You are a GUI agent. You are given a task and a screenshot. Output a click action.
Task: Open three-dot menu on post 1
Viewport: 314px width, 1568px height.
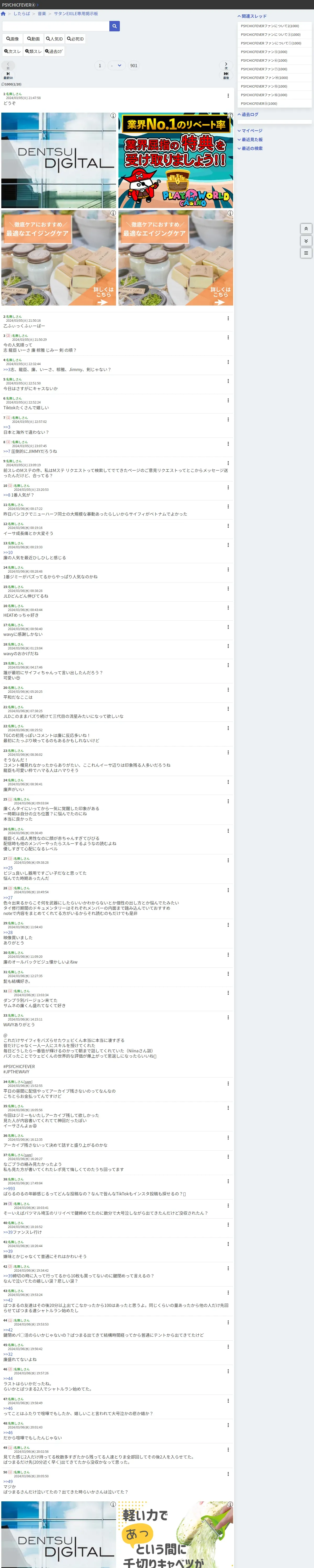[x=228, y=96]
